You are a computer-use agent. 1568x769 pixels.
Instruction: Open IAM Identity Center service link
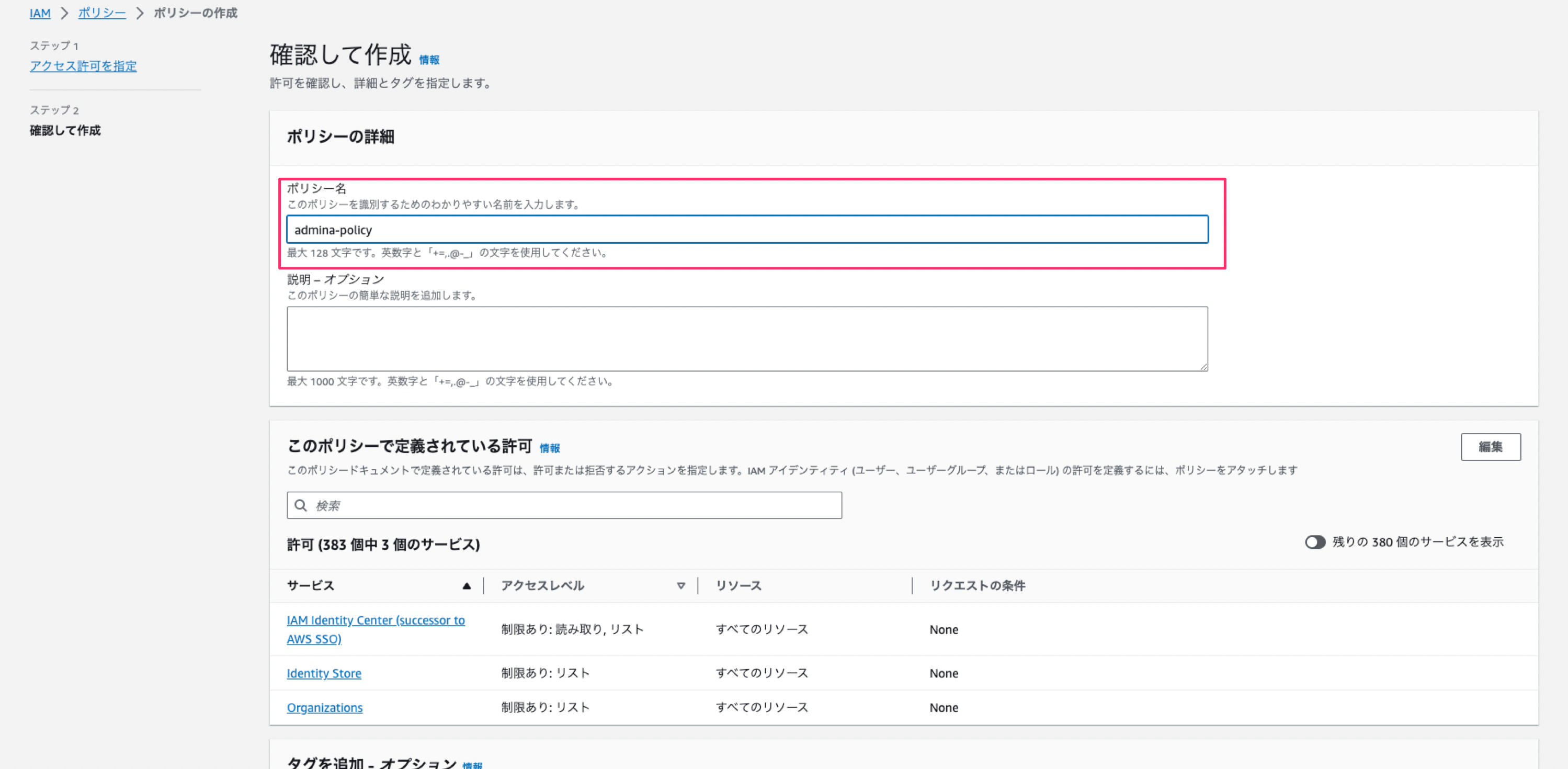pos(376,629)
